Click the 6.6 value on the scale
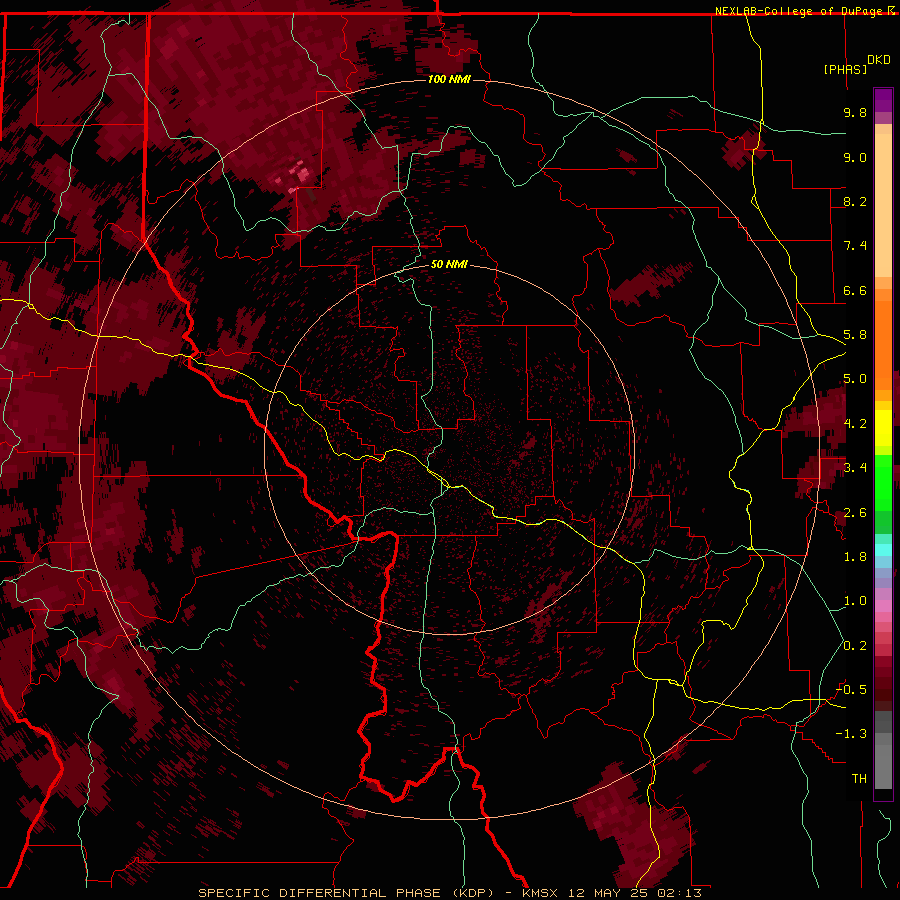Viewport: 900px width, 900px height. click(x=855, y=290)
